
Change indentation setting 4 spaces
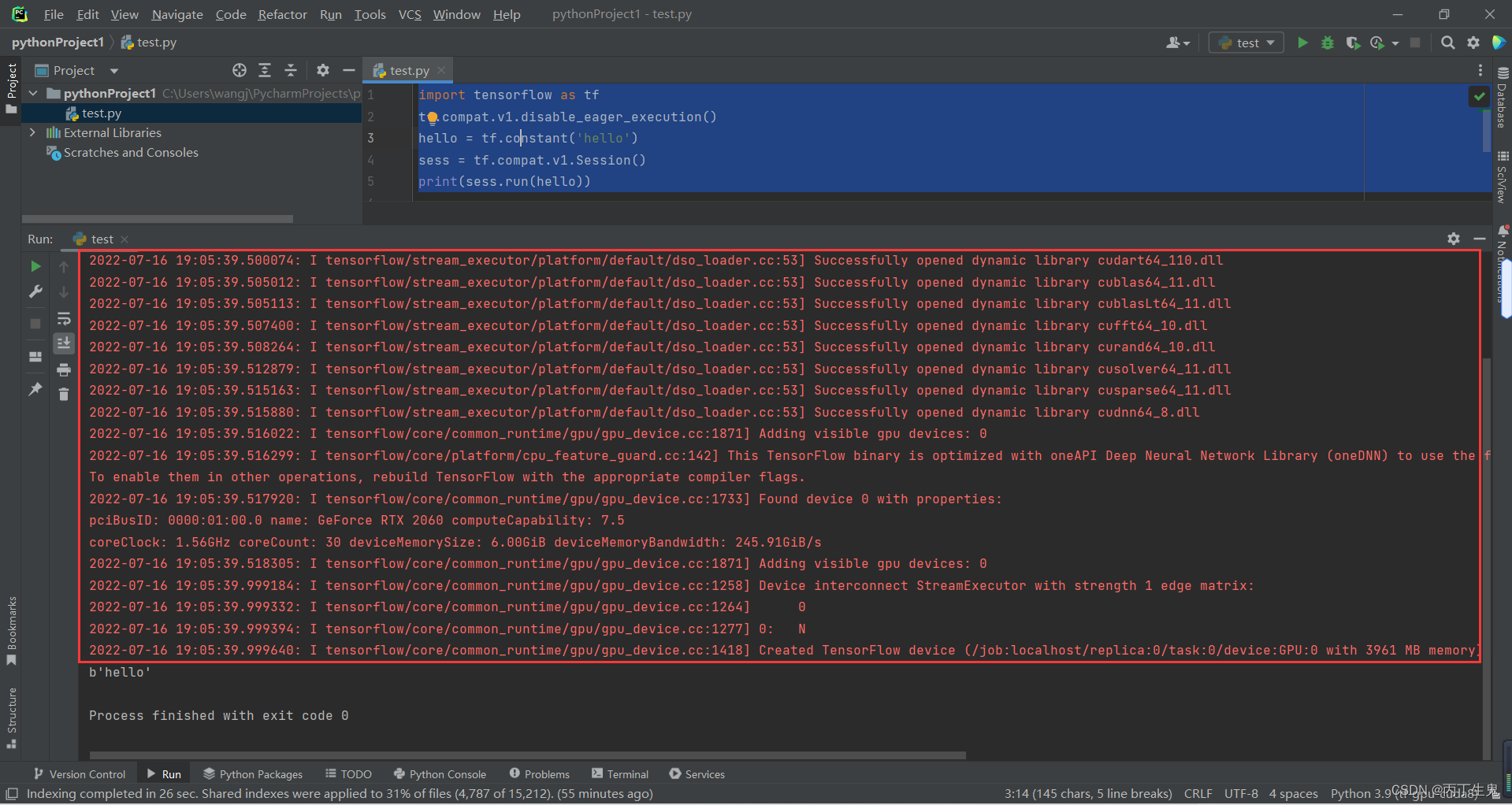click(1293, 793)
